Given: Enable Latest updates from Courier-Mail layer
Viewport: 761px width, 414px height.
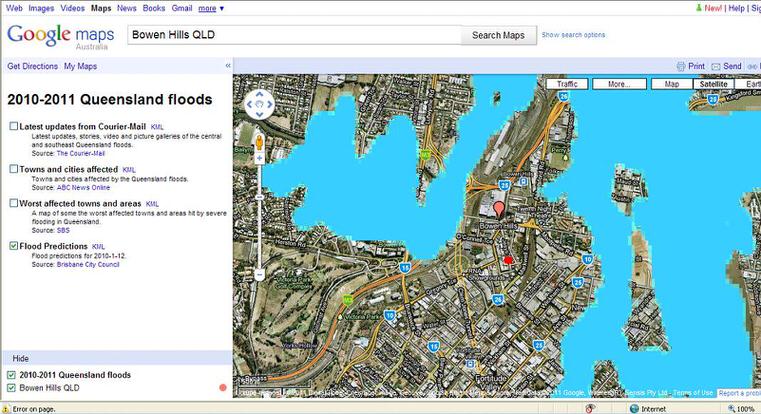Looking at the screenshot, I should pos(14,126).
